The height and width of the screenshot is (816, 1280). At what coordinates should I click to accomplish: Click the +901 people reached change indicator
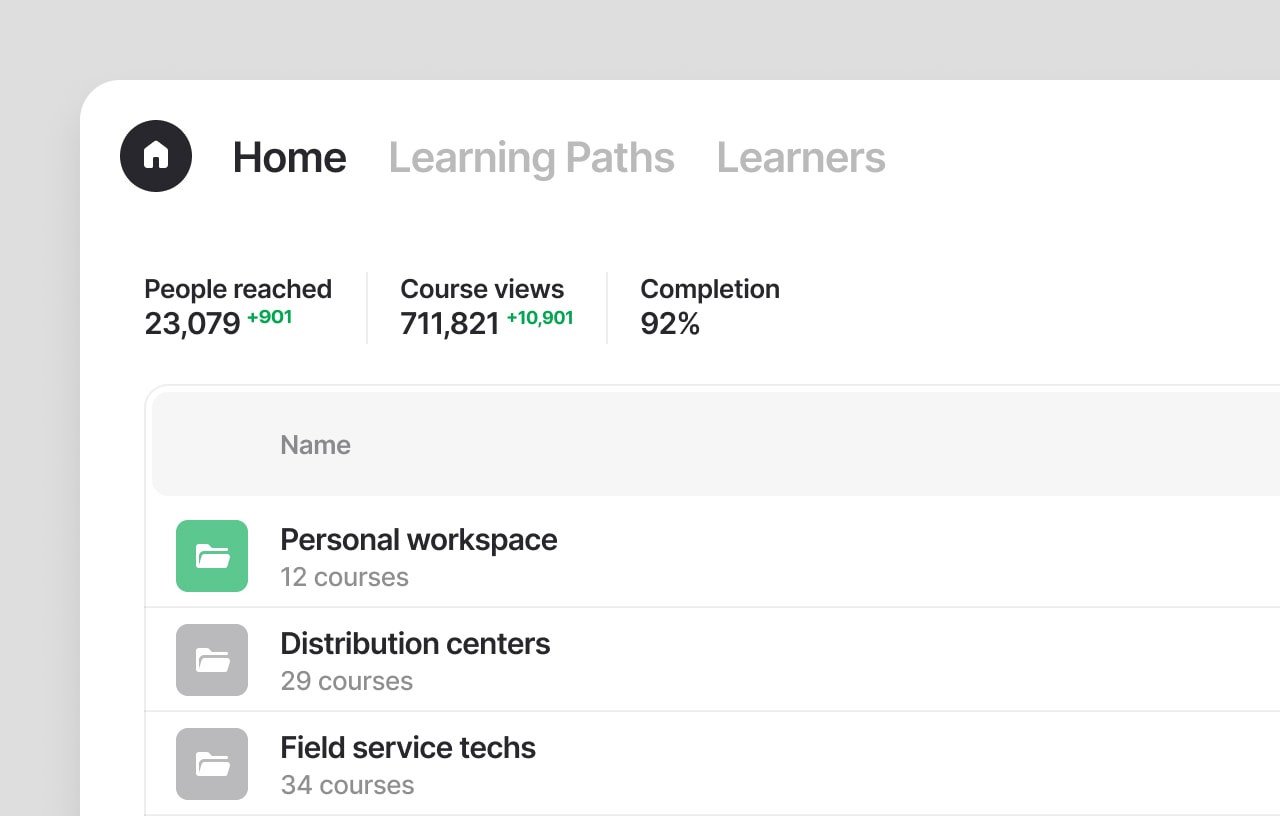[270, 318]
